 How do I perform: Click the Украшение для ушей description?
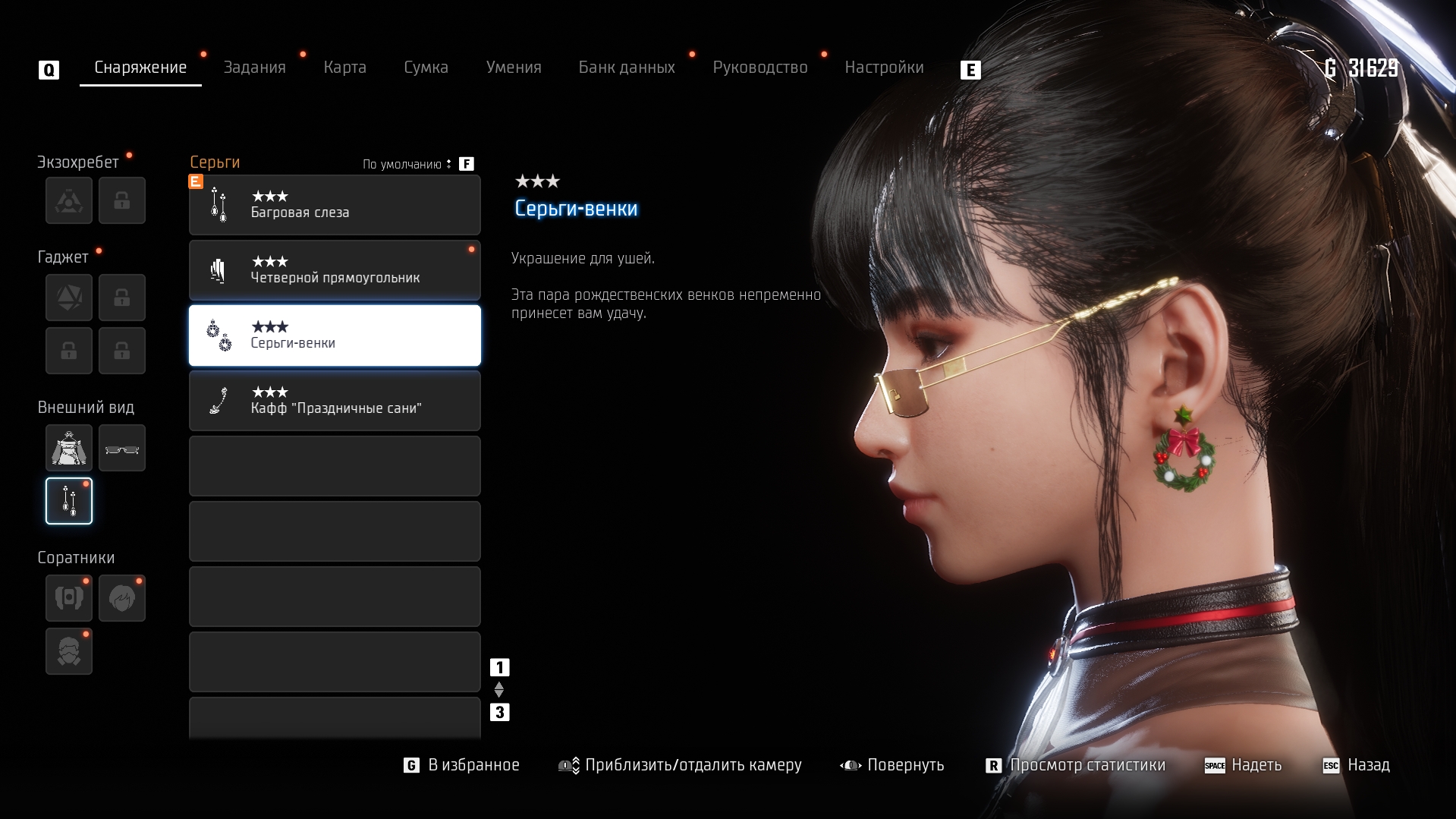(x=583, y=258)
